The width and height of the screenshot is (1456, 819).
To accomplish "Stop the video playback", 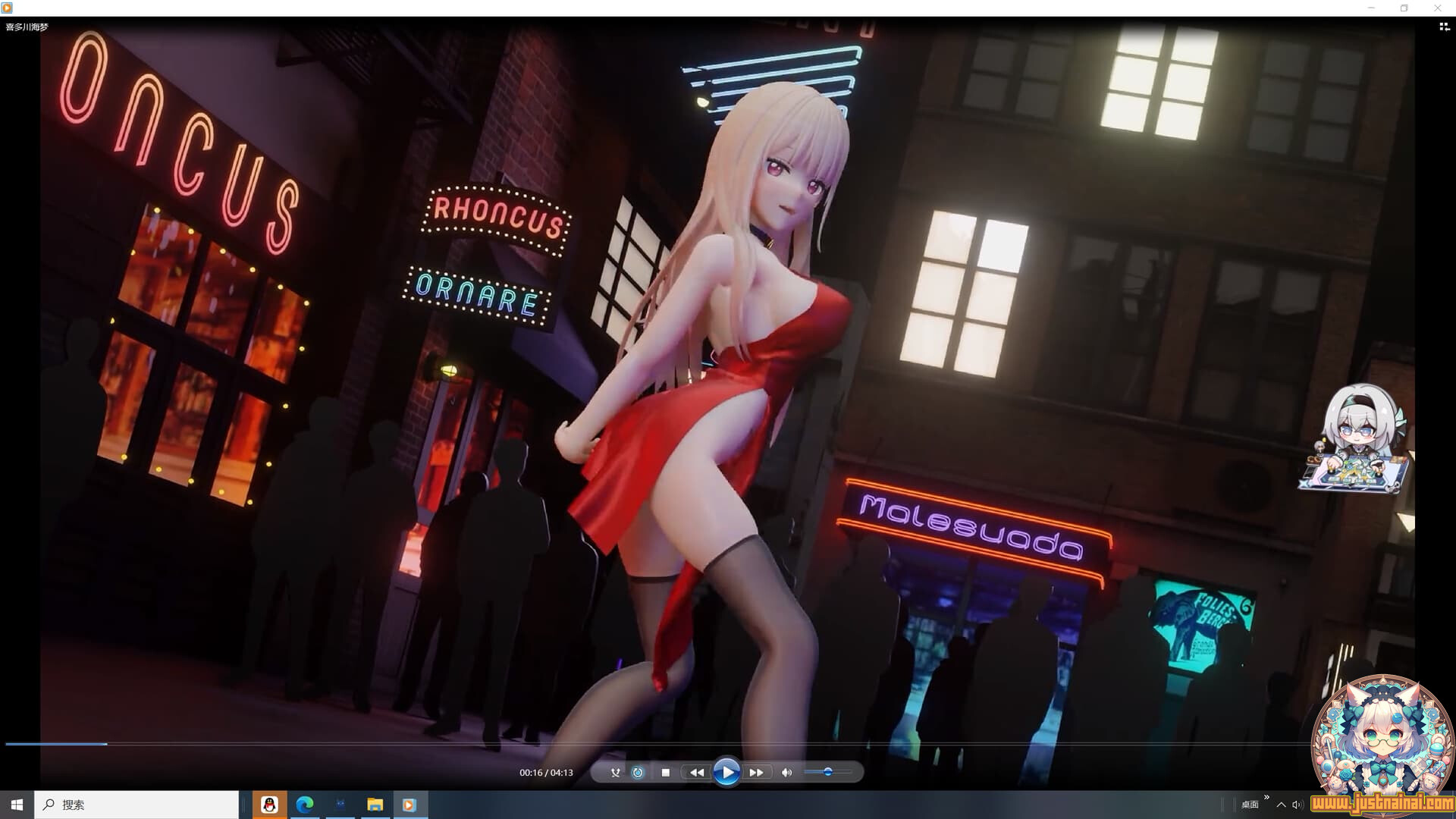I will point(666,773).
